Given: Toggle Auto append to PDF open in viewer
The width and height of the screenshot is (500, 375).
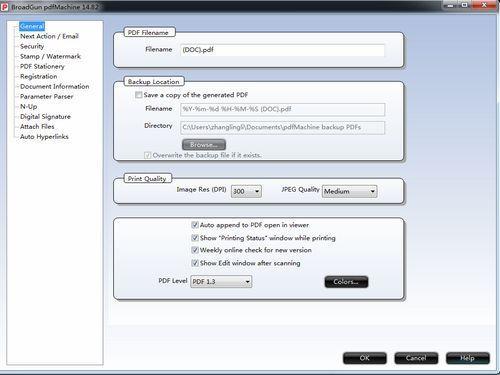Looking at the screenshot, I should tap(195, 225).
